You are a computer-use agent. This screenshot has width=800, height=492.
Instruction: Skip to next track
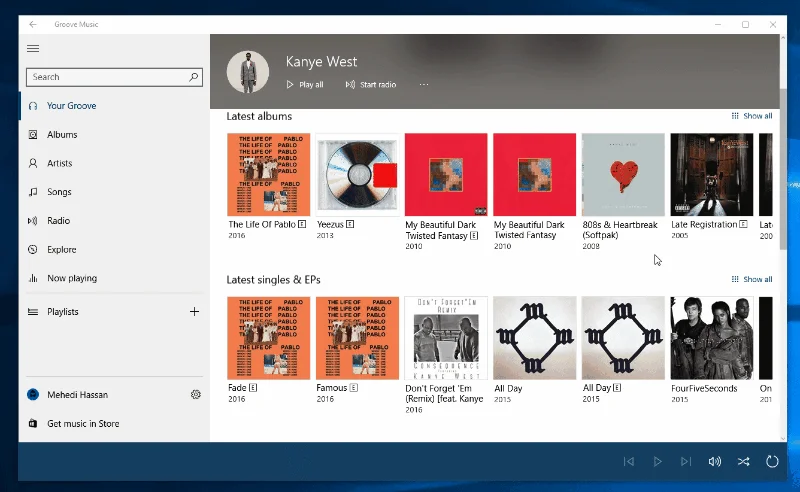click(x=686, y=462)
